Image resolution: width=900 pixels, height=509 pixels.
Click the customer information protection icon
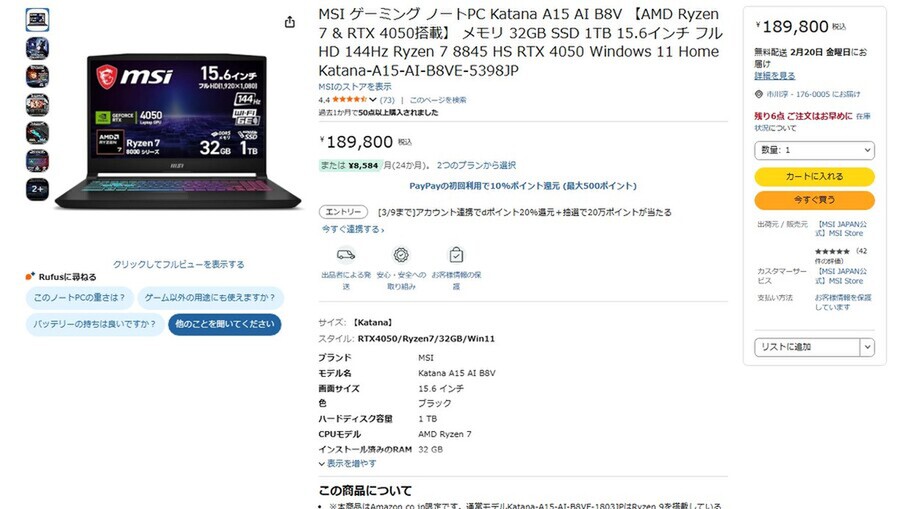click(456, 254)
